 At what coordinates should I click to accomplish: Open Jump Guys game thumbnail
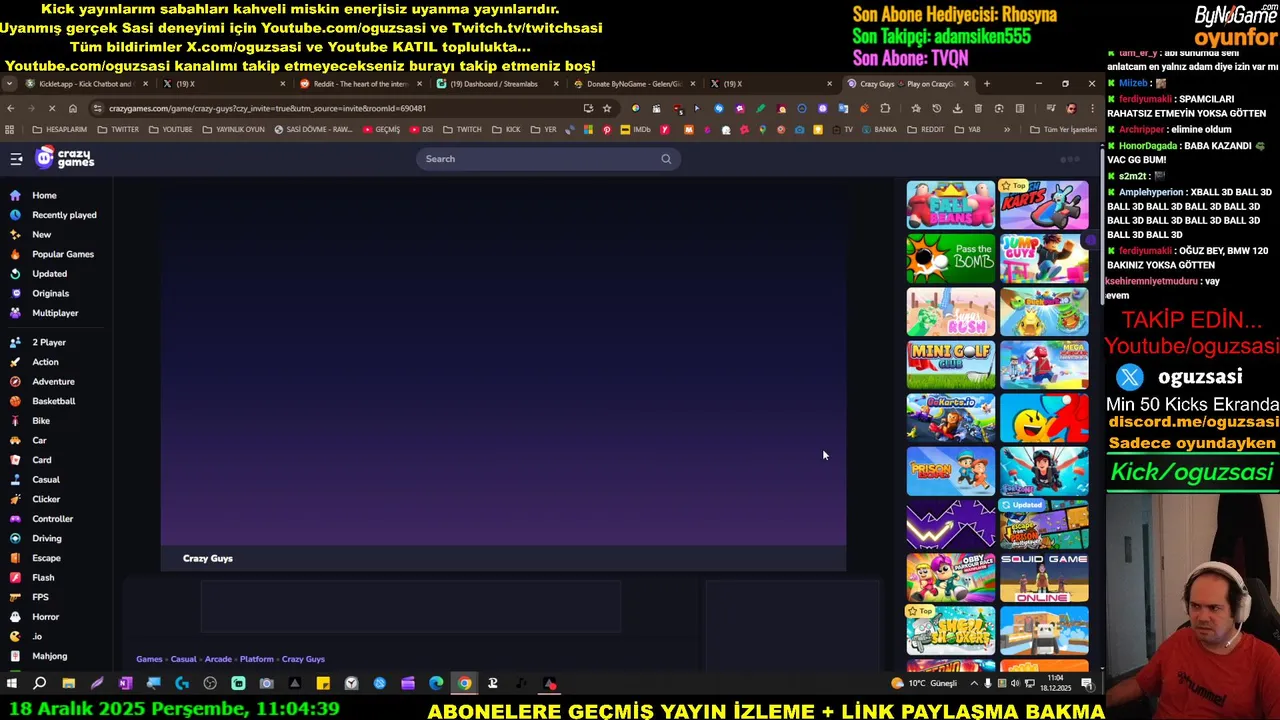point(1044,258)
